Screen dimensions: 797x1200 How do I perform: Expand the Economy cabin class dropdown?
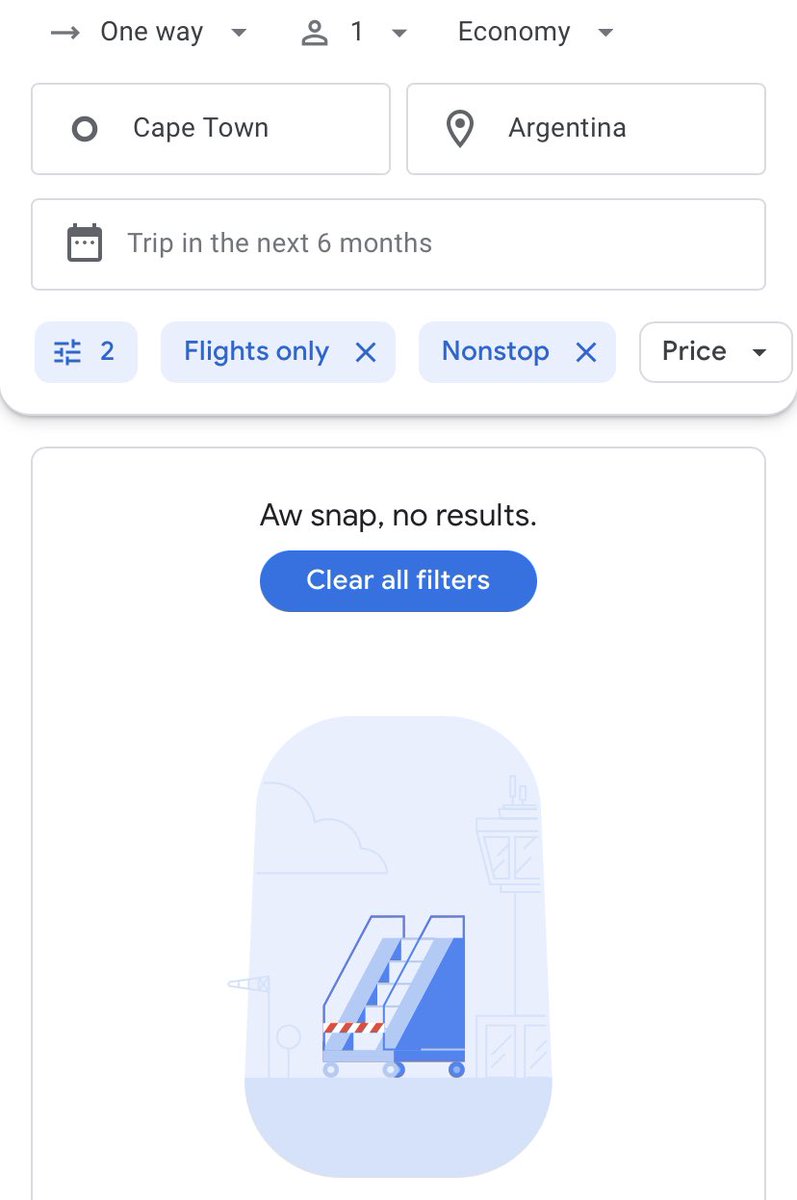click(x=535, y=32)
